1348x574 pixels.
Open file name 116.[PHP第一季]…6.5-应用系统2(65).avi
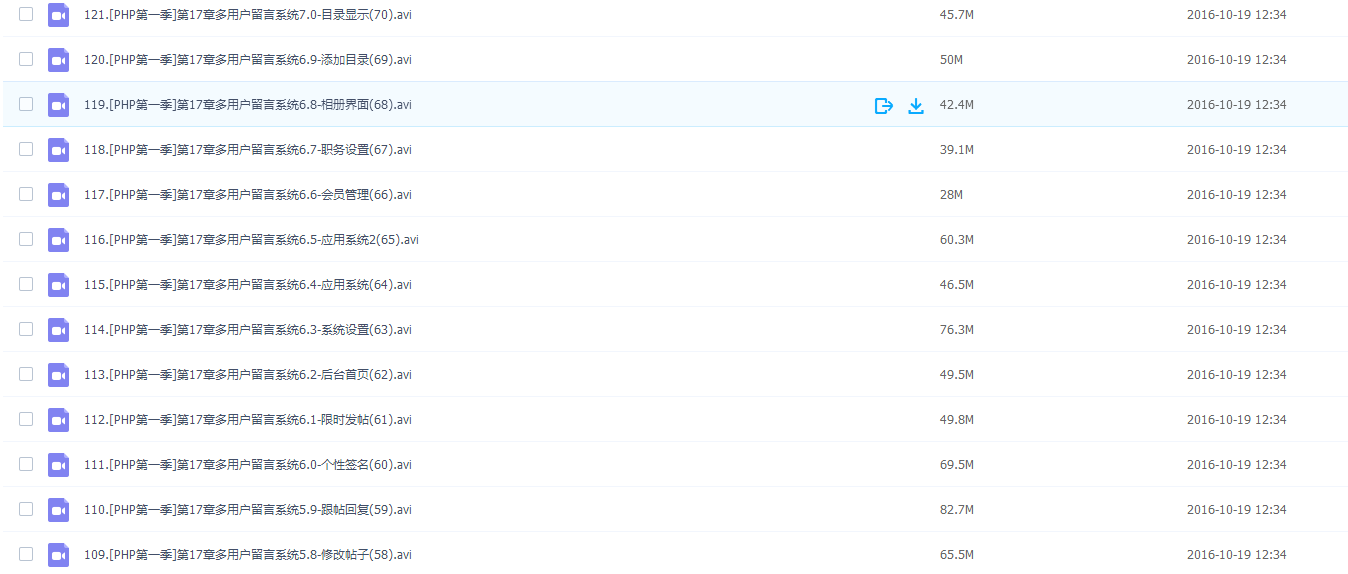point(251,240)
